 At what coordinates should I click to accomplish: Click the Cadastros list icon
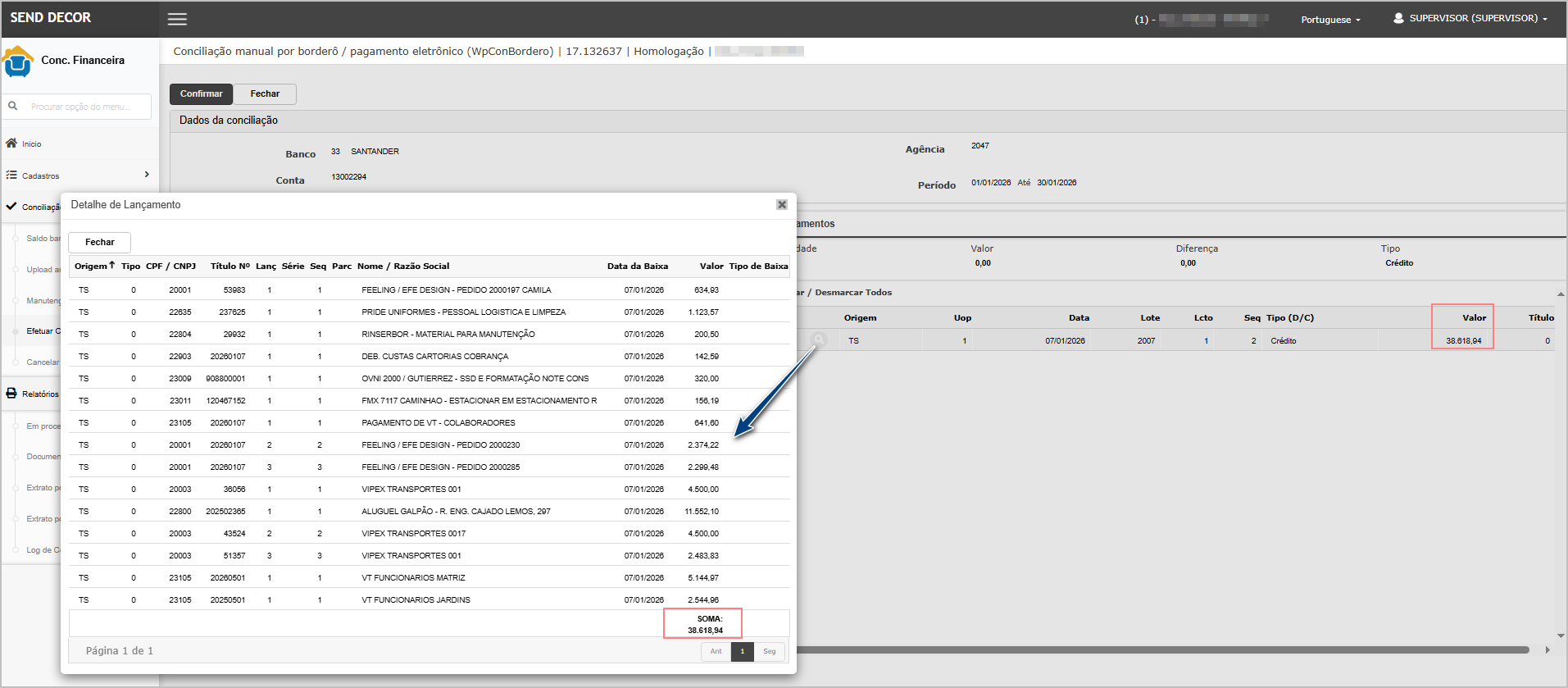(x=11, y=175)
